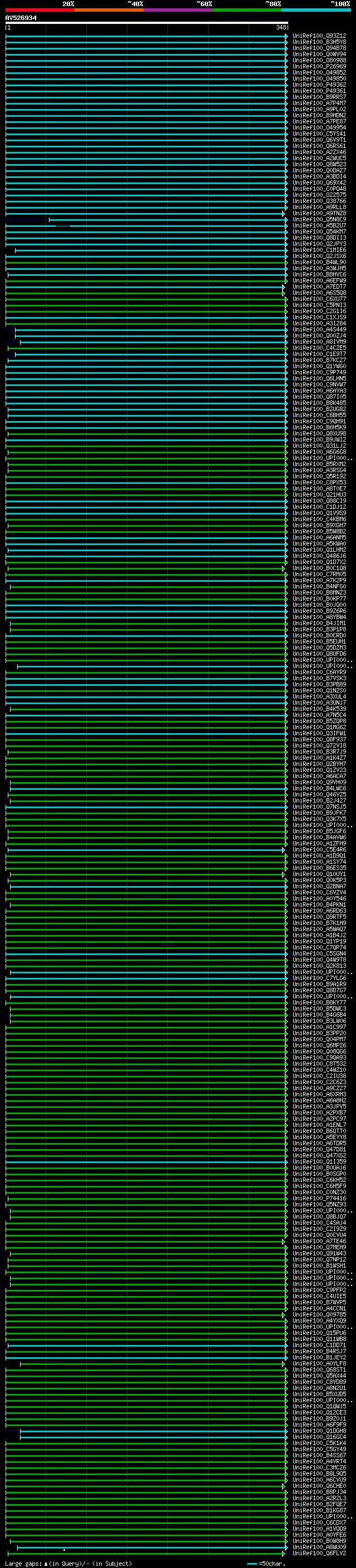
Task: Select hit label UniRef100_B8PJ34
Action: pyautogui.click(x=319, y=1492)
